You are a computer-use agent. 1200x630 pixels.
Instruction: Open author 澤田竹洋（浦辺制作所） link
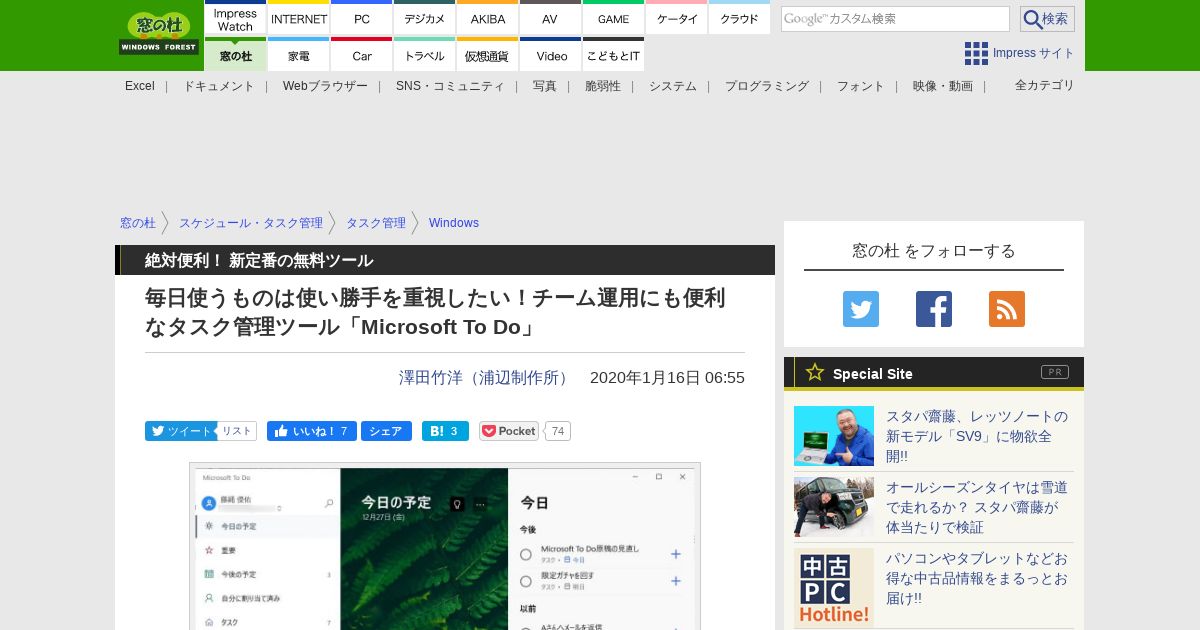click(486, 378)
